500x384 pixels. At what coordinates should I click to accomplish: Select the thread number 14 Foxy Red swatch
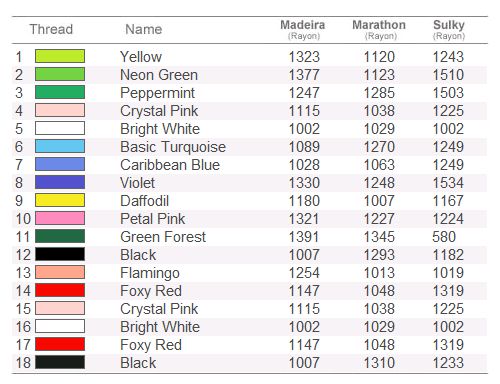tap(60, 290)
